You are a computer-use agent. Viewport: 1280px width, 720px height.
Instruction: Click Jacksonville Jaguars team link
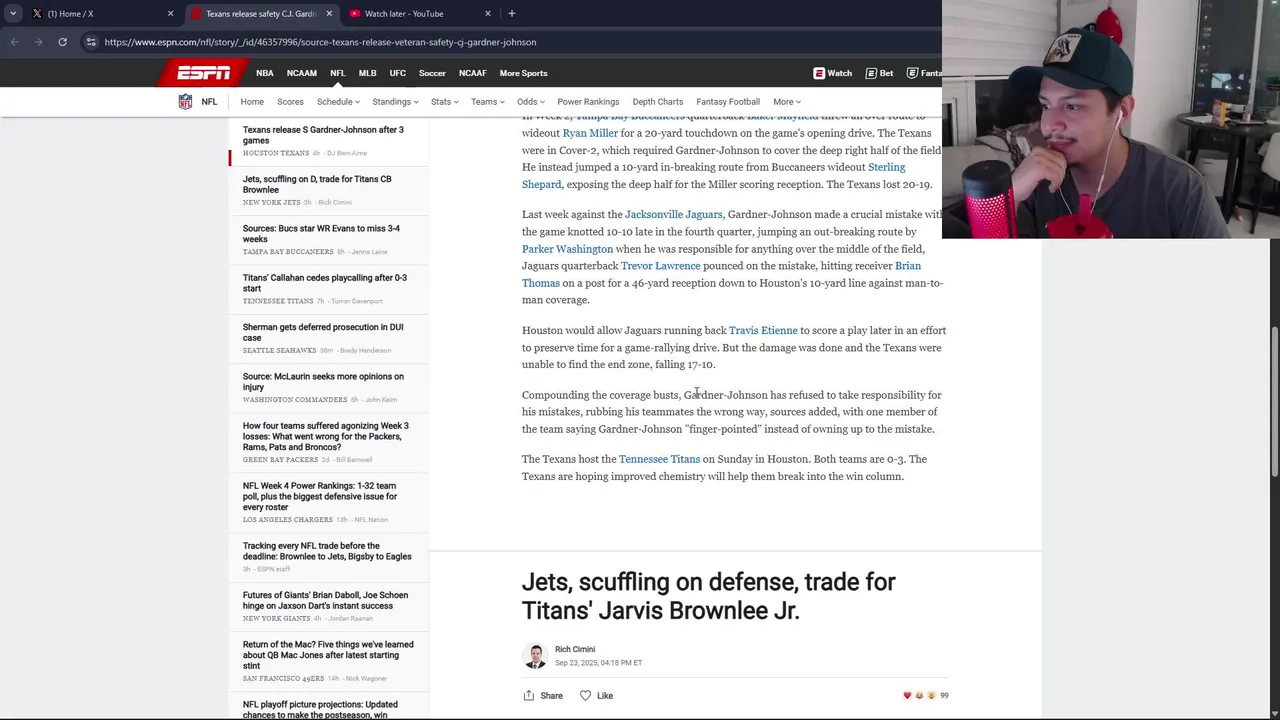(x=673, y=214)
